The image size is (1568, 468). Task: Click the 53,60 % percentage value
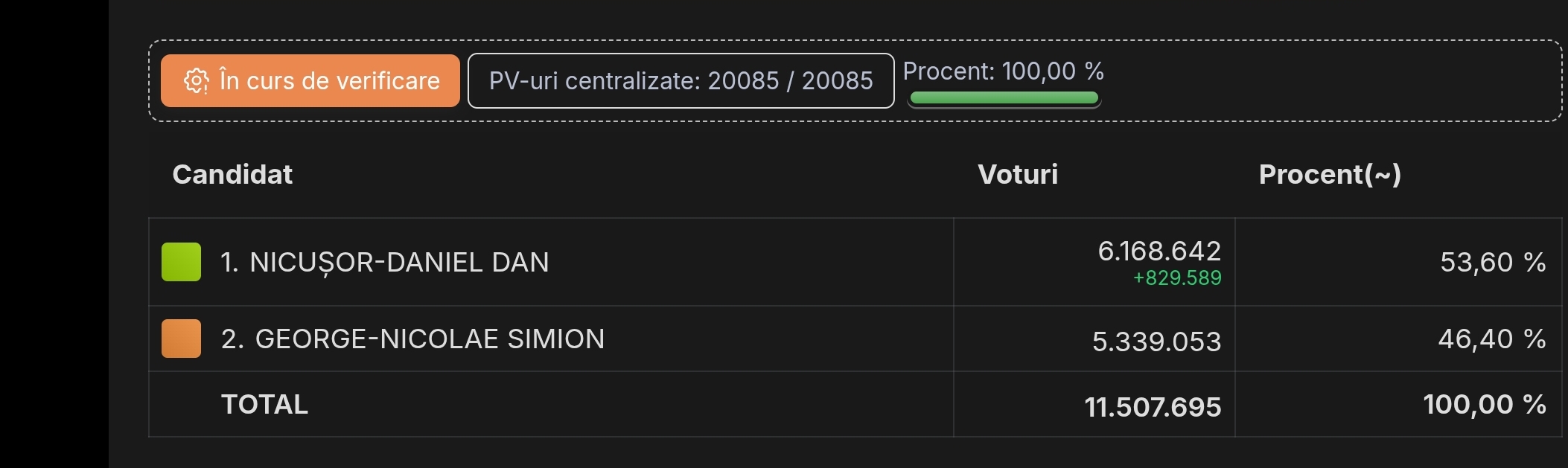(x=1493, y=263)
